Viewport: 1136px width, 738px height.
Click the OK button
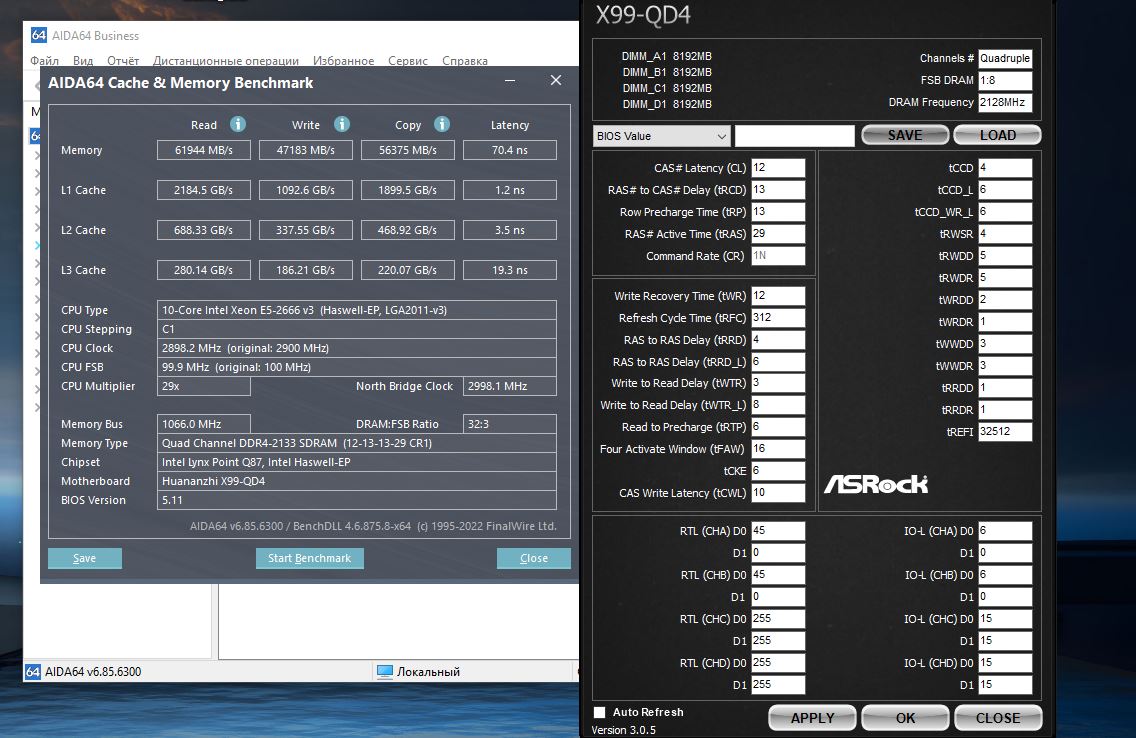[905, 718]
